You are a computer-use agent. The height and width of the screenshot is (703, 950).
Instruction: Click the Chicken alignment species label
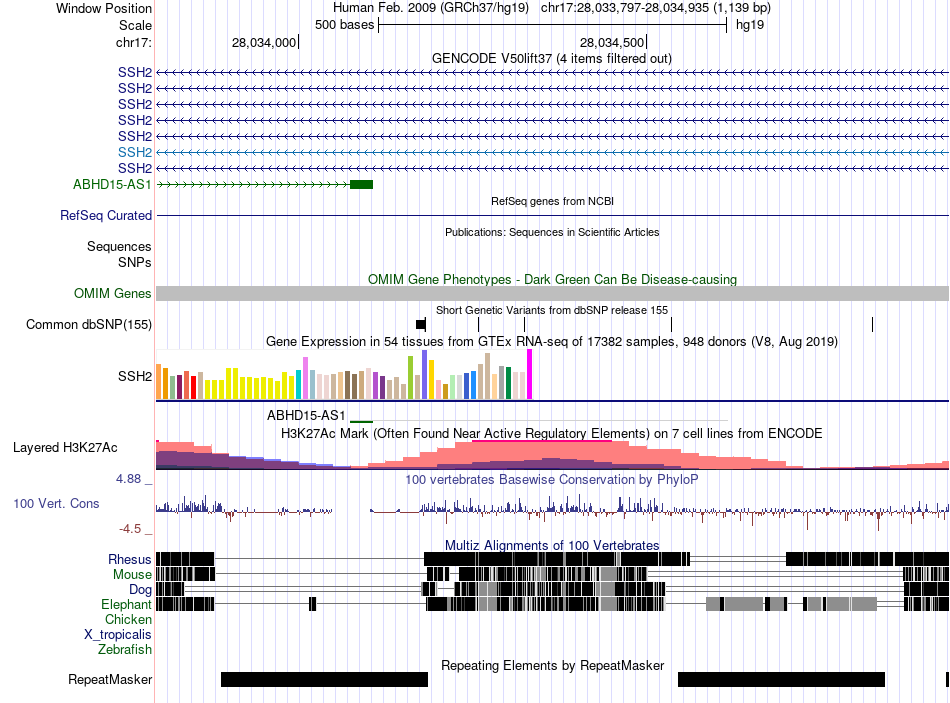click(128, 619)
